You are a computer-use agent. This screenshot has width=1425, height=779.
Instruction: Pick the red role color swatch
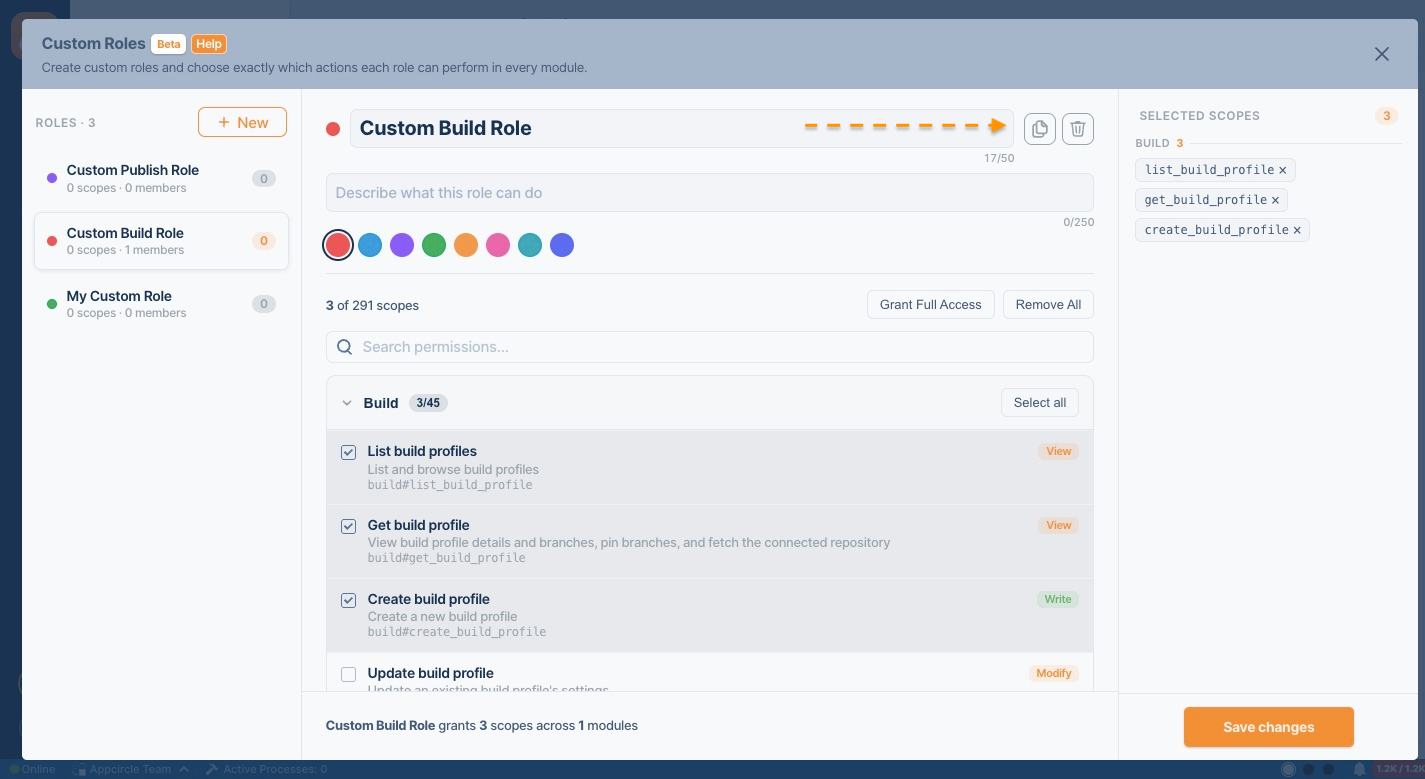coord(338,245)
